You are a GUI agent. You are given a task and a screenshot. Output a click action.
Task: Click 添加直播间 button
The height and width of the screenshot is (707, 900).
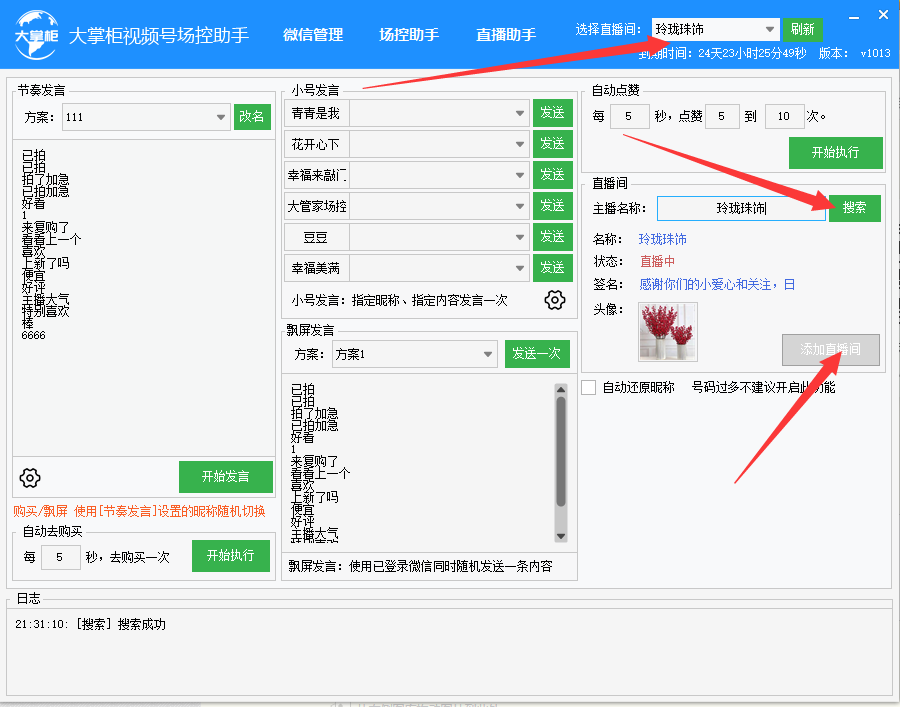(830, 349)
